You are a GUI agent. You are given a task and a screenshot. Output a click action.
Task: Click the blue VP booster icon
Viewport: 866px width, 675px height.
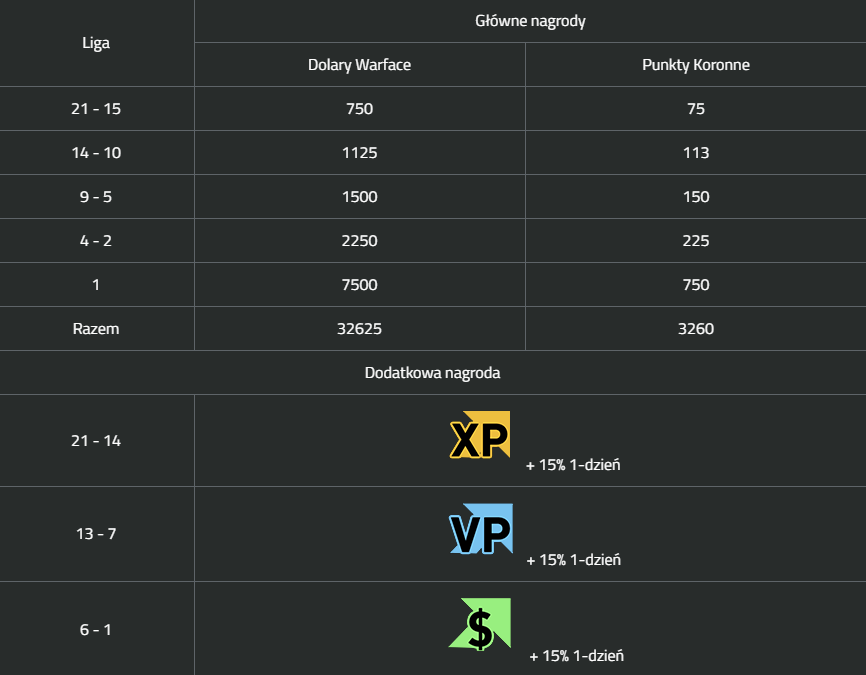(x=480, y=529)
